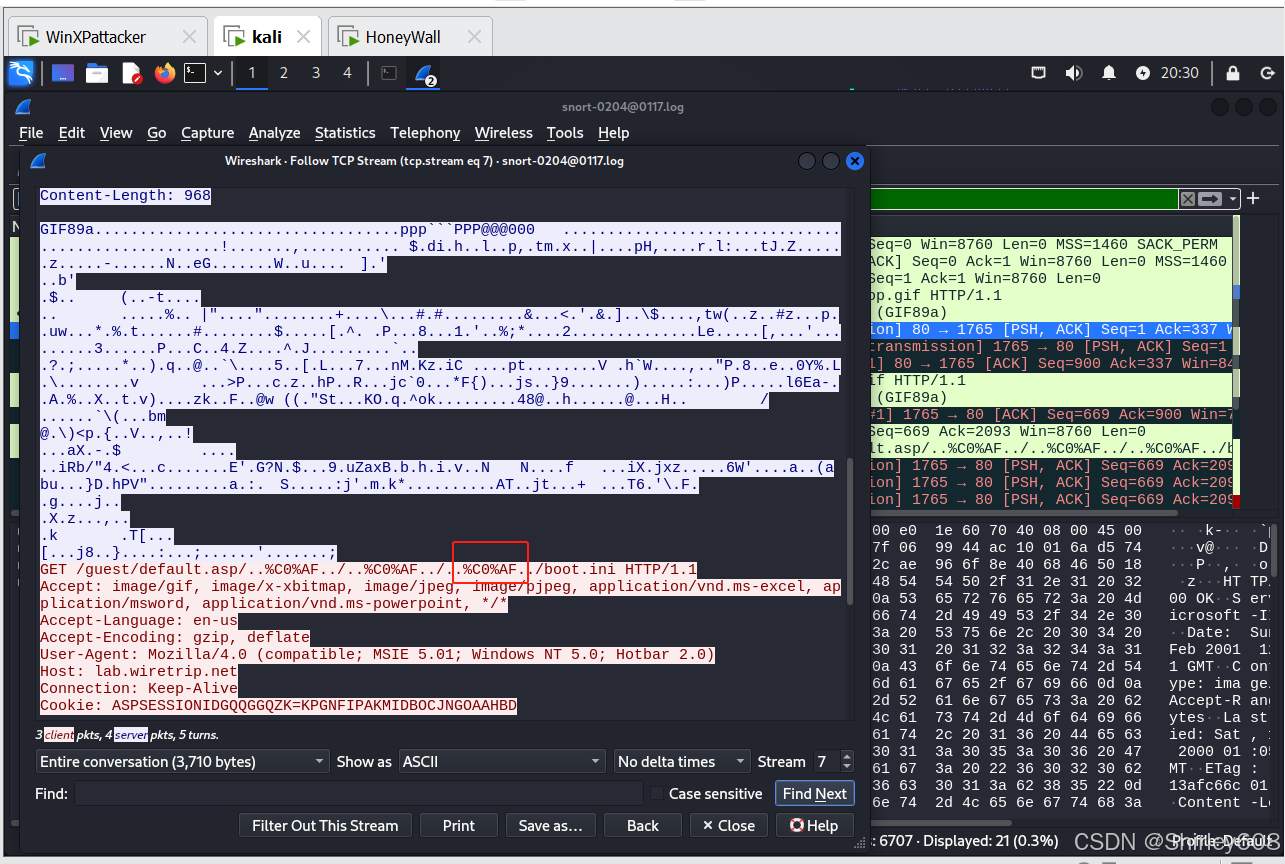Click the 'Accept-Encoding: gzip, deflate' line
The height and width of the screenshot is (864, 1285).
(175, 638)
